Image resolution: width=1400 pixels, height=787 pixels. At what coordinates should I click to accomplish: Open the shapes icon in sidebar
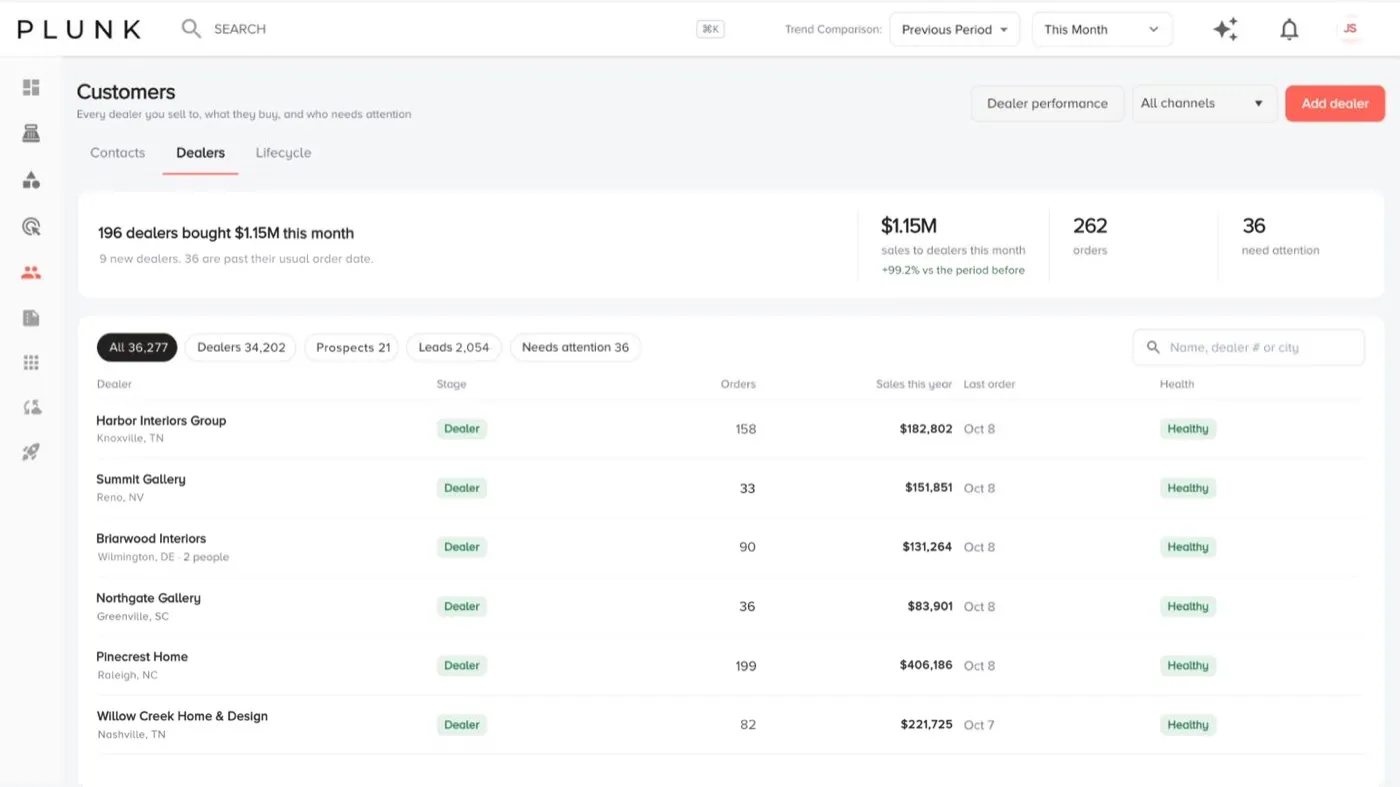click(x=31, y=180)
